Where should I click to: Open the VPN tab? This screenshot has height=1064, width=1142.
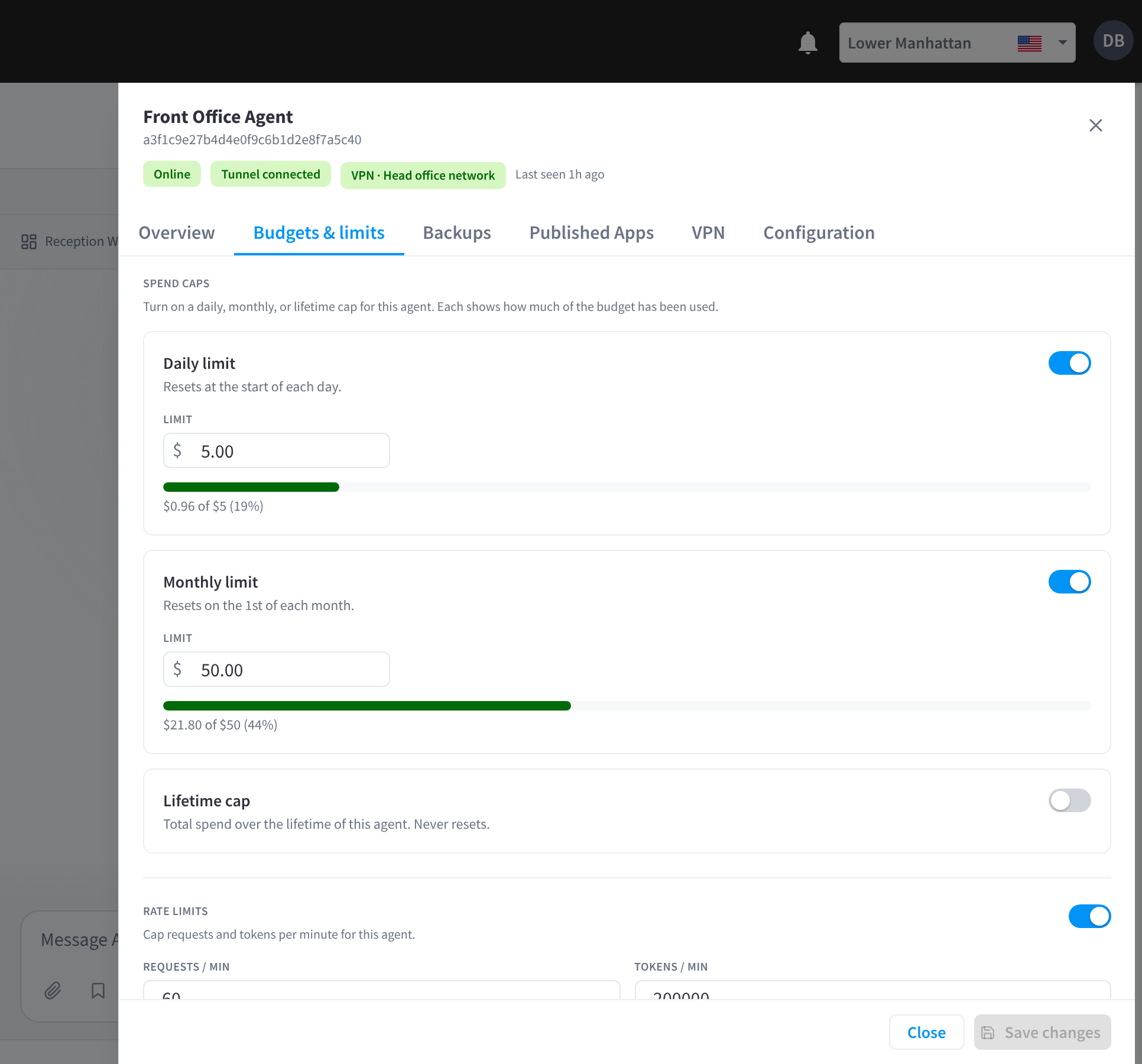pos(708,233)
